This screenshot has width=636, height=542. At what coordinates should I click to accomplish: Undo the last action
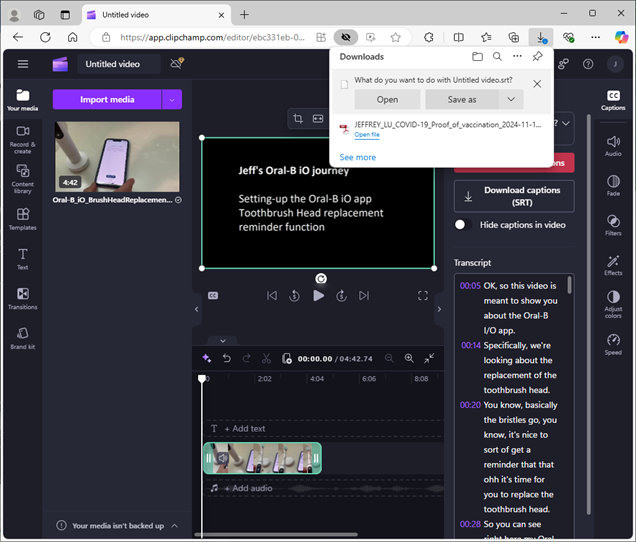pyautogui.click(x=227, y=358)
